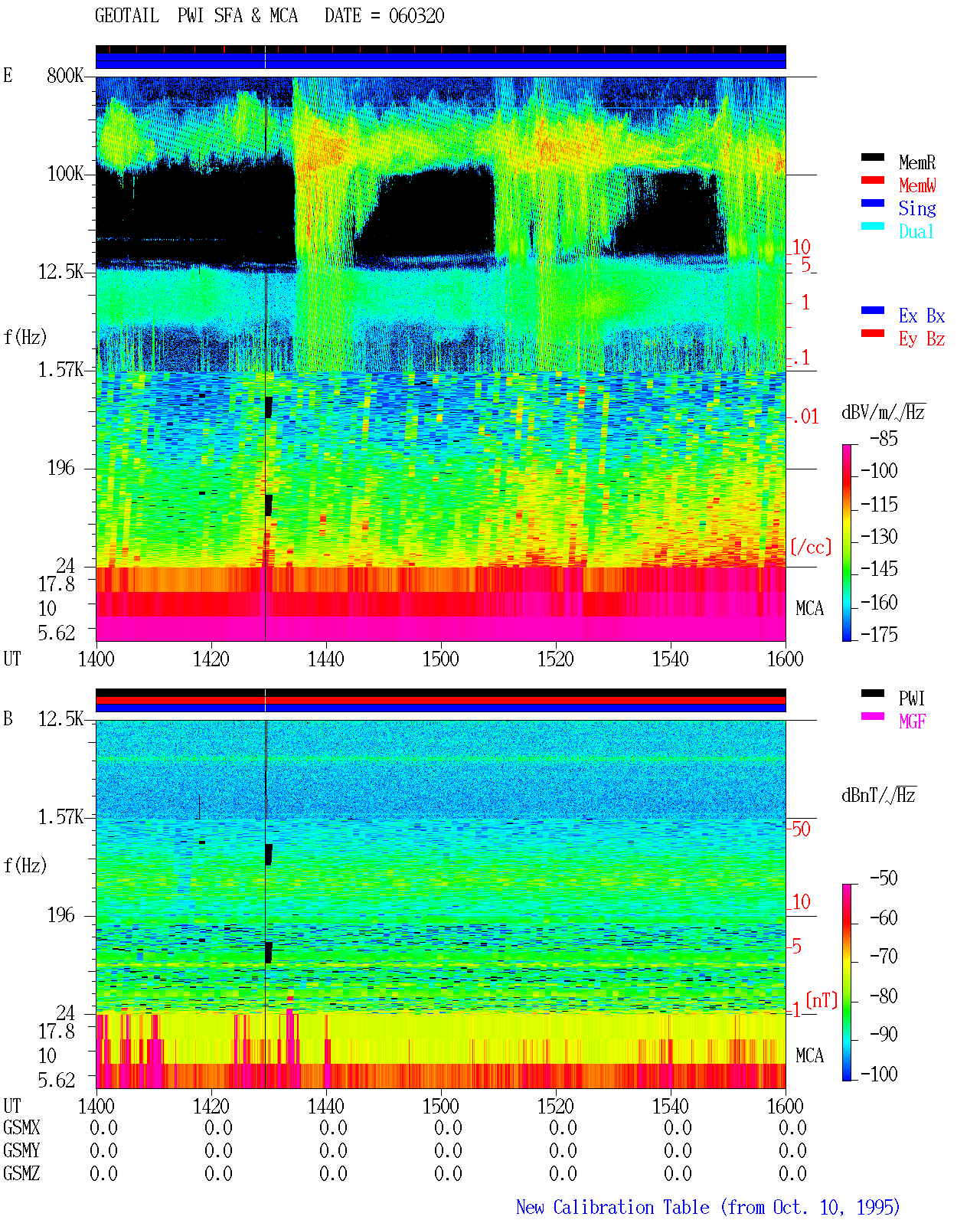Screen dimensions: 980x1220
Task: Select the "GSMY" row label
Action: (x=21, y=1151)
